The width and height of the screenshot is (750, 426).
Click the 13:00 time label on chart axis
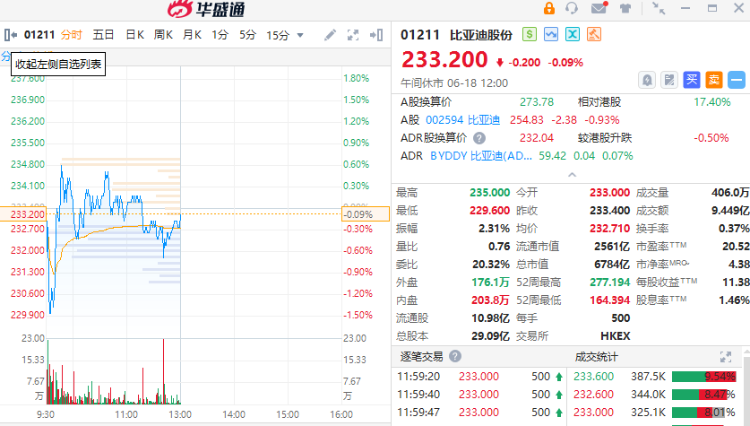pyautogui.click(x=180, y=415)
